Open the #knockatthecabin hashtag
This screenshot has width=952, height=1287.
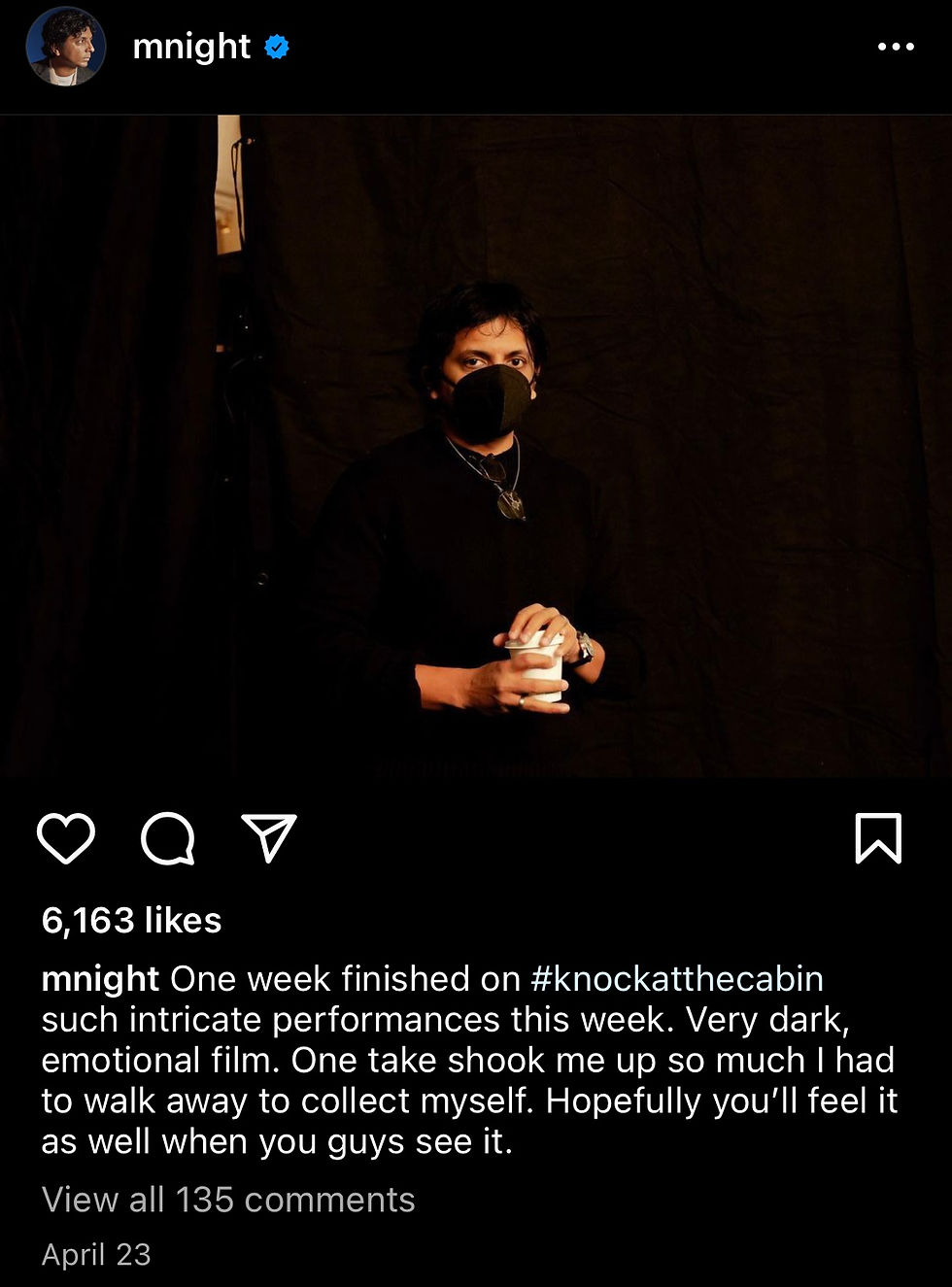click(677, 978)
